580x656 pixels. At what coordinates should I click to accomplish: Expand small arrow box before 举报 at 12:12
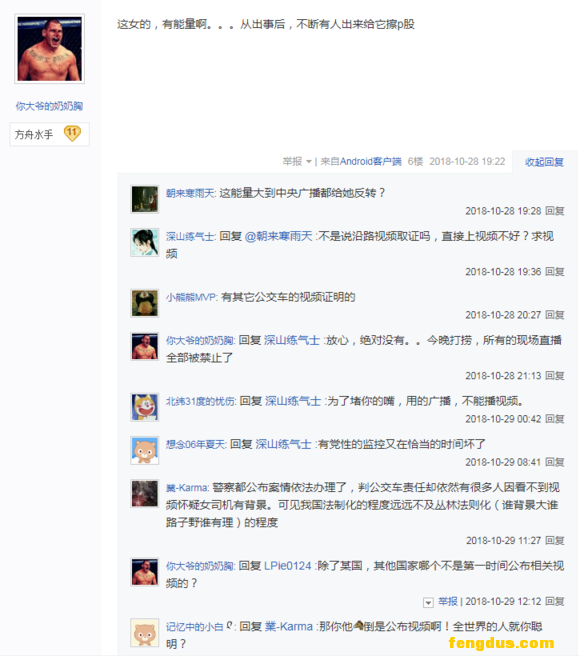[428, 602]
